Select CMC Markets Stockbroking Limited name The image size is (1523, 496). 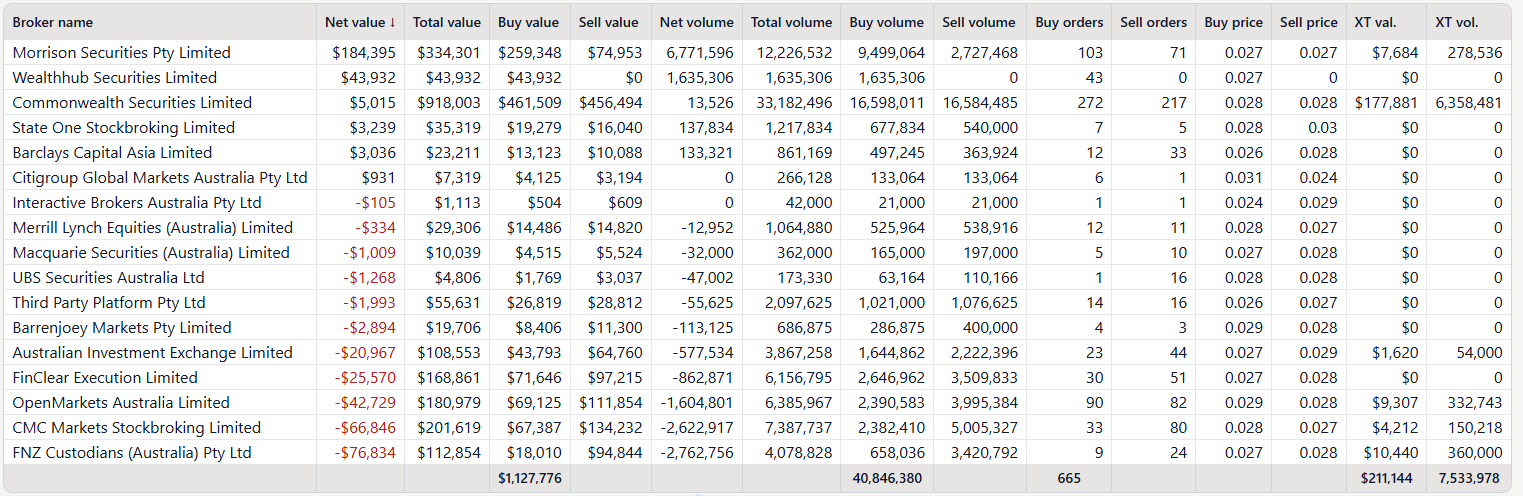coord(137,427)
